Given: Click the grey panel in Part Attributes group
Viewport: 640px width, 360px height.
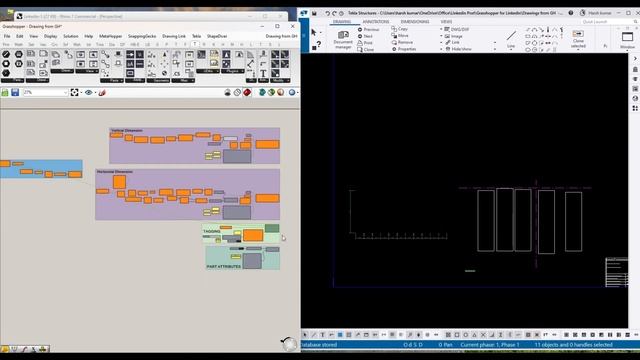Looking at the screenshot, I should coord(252,261).
